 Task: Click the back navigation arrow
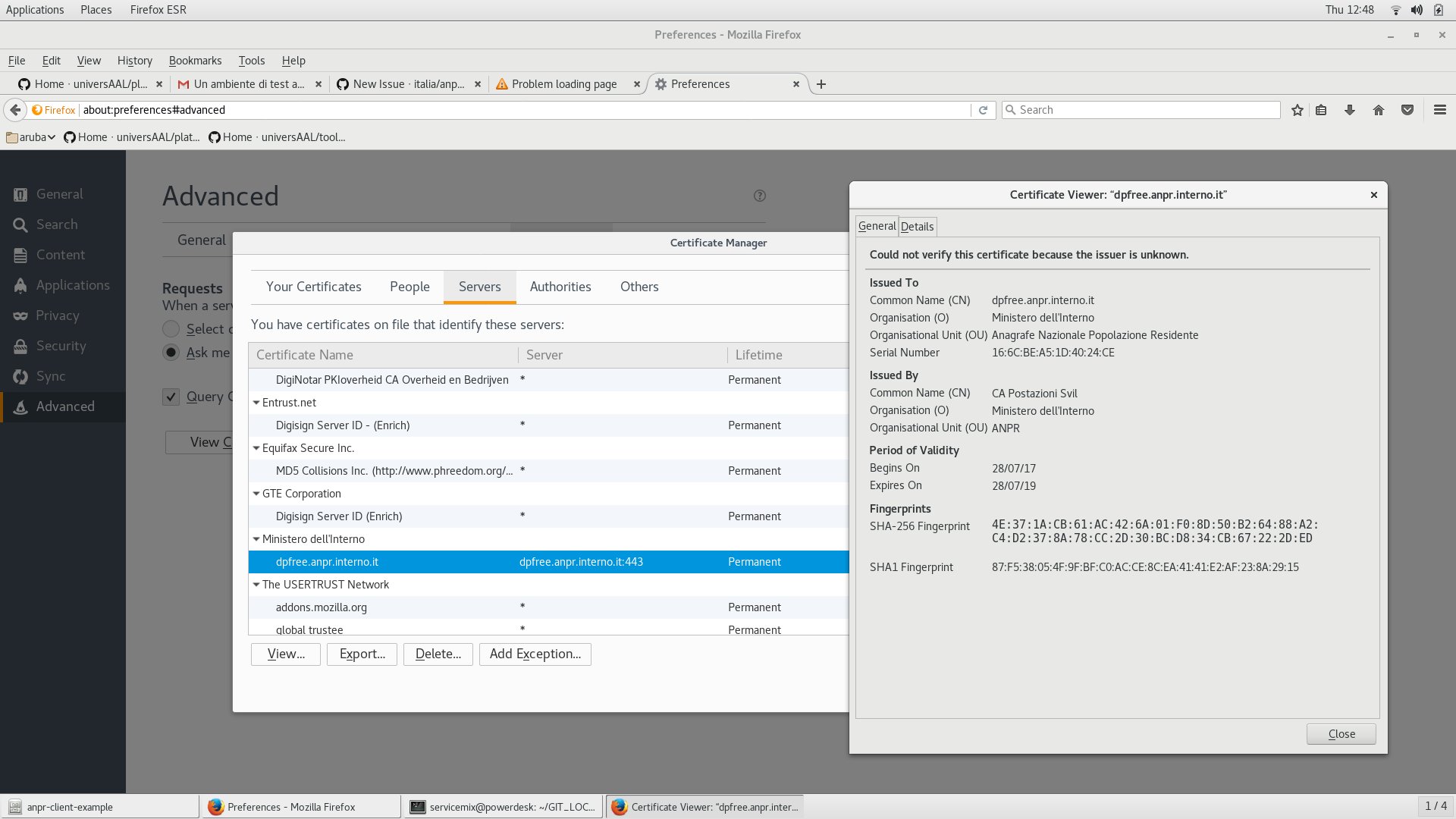[x=15, y=110]
